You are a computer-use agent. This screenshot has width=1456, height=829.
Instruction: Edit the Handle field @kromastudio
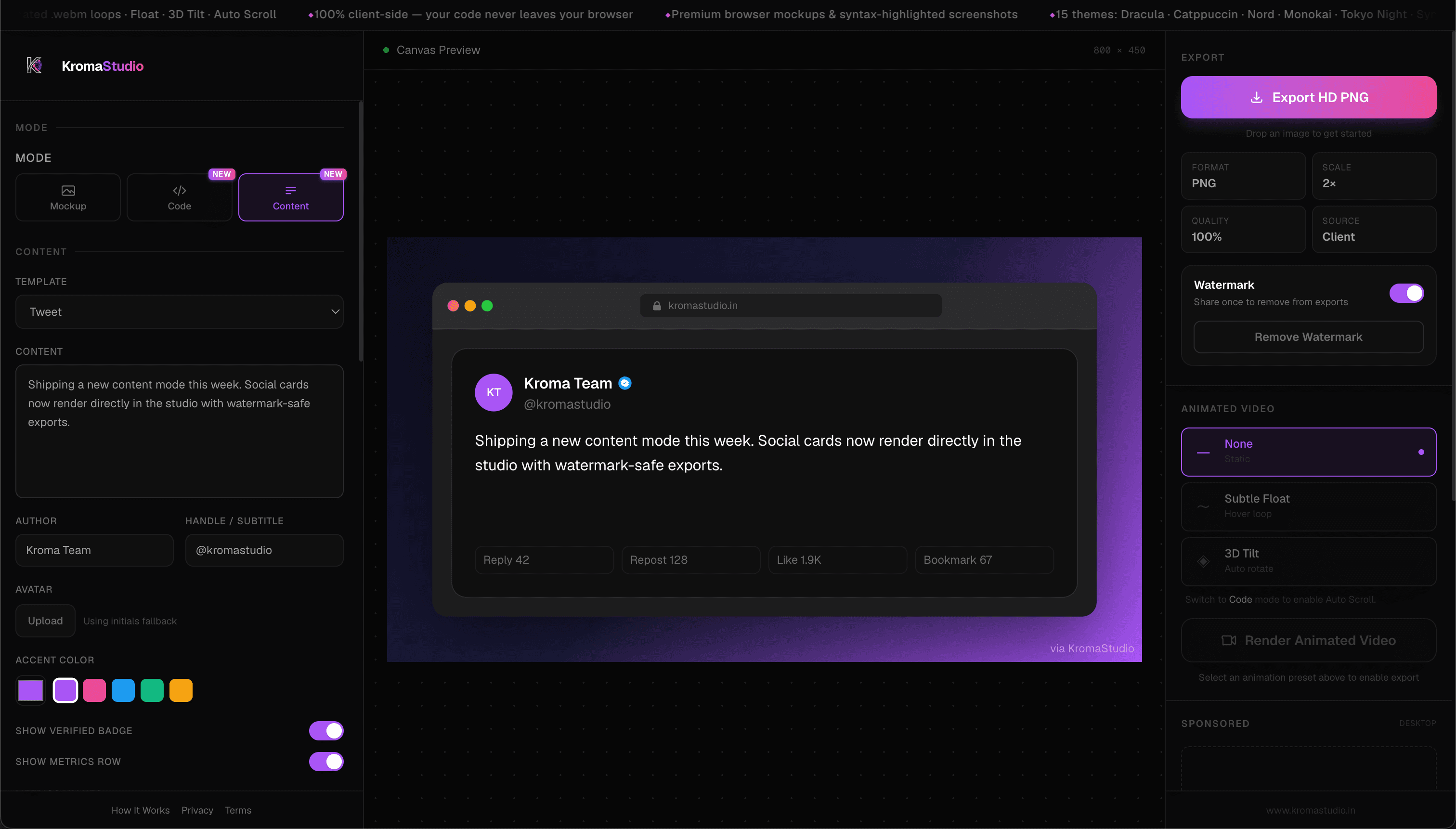264,551
